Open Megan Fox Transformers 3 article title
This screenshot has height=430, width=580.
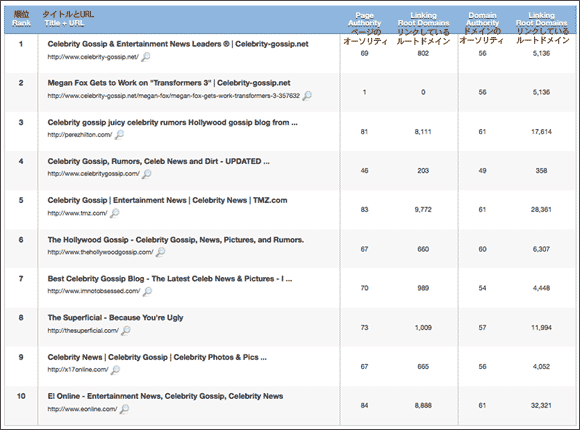click(x=169, y=83)
